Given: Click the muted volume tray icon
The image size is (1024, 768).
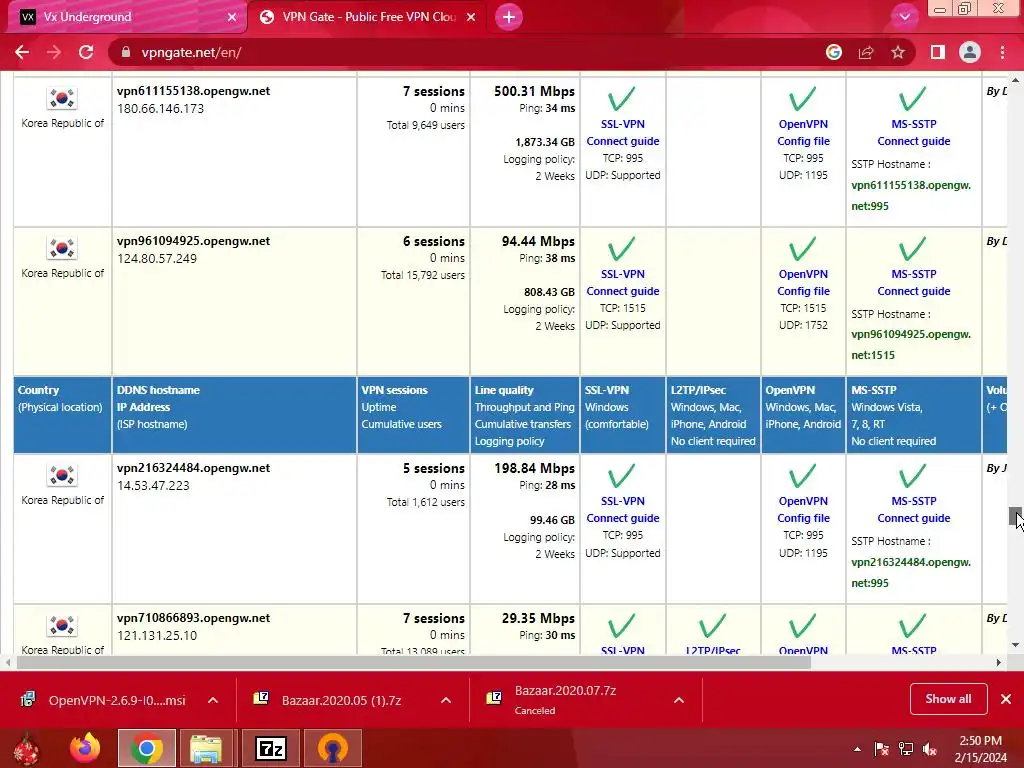Looking at the screenshot, I should click(930, 749).
